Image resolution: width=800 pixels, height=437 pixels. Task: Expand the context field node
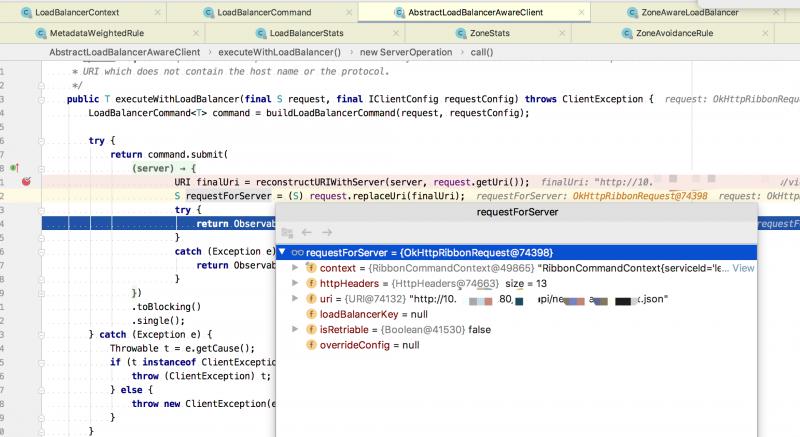[295, 268]
